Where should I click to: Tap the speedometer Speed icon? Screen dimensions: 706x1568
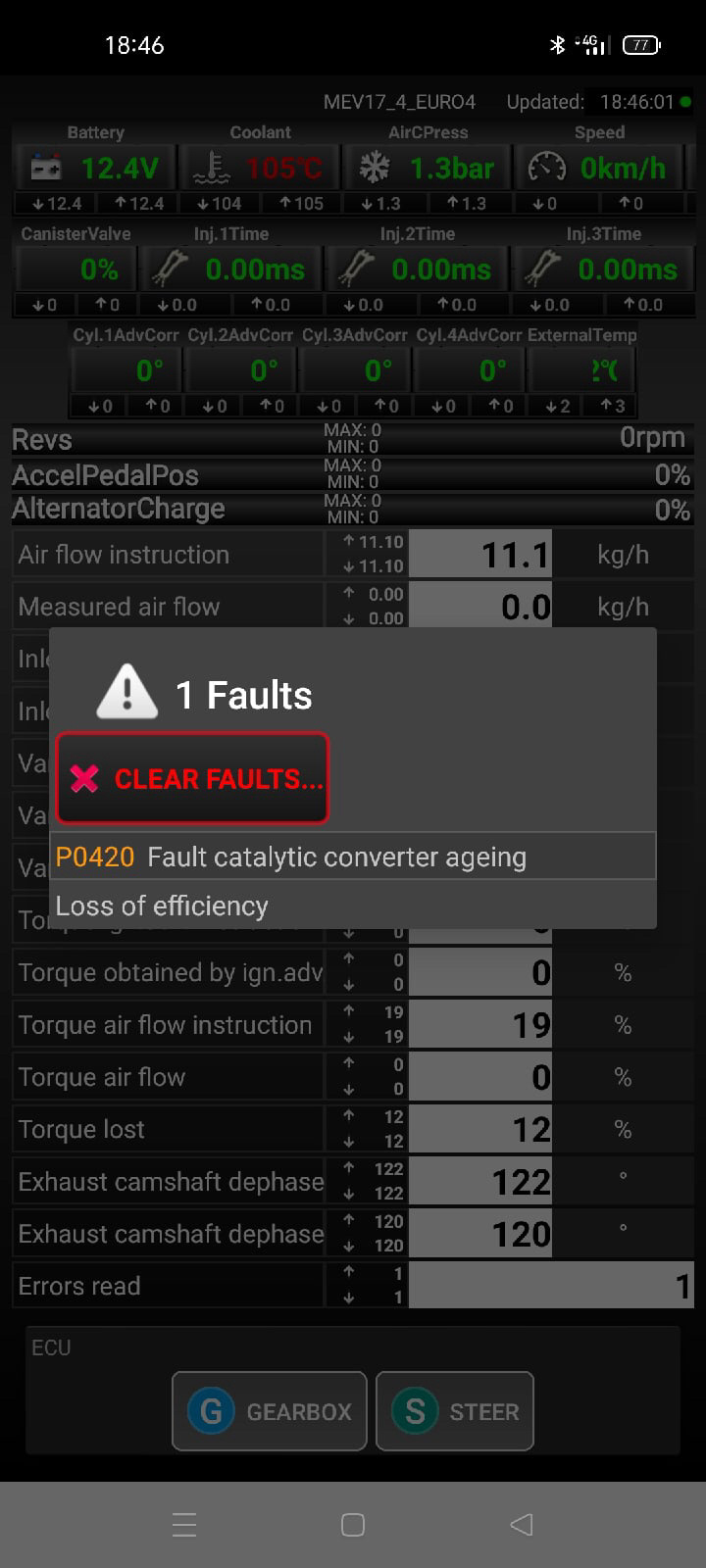(x=546, y=169)
